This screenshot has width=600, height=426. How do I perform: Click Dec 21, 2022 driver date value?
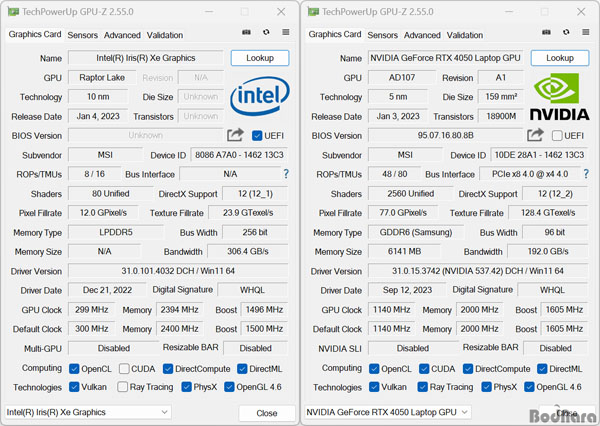pos(107,290)
